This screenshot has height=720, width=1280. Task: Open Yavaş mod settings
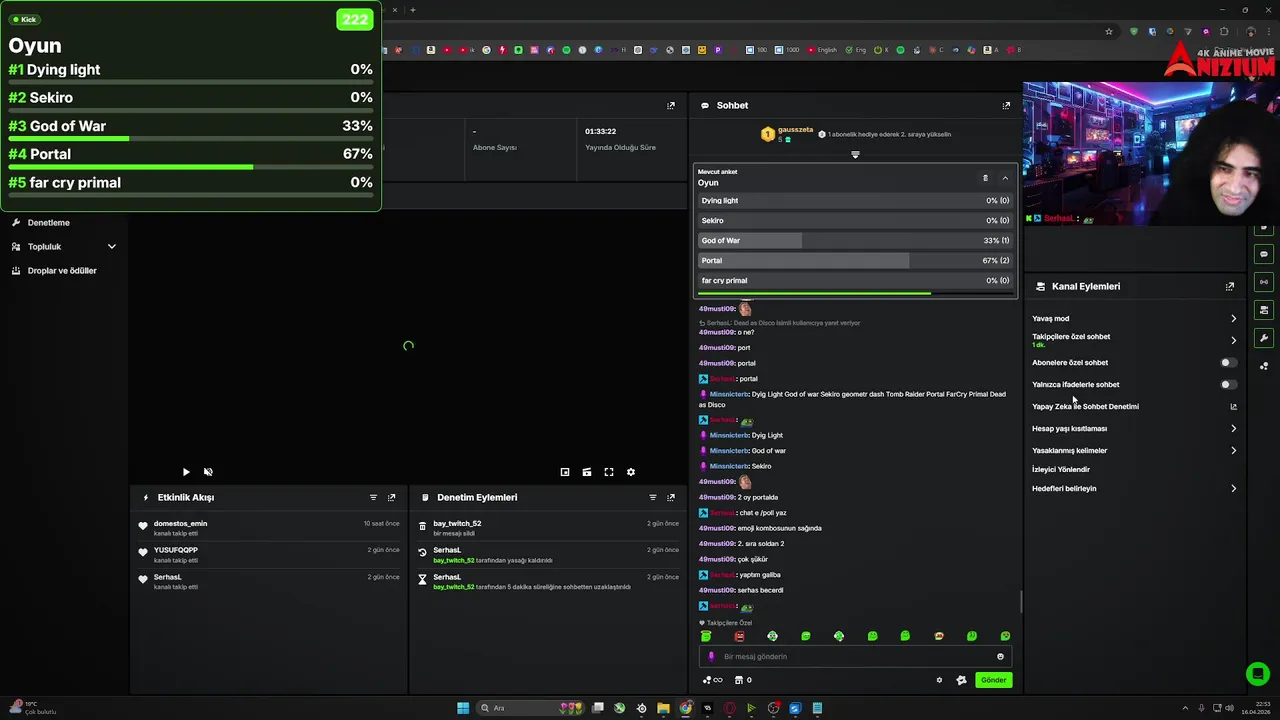point(1134,318)
